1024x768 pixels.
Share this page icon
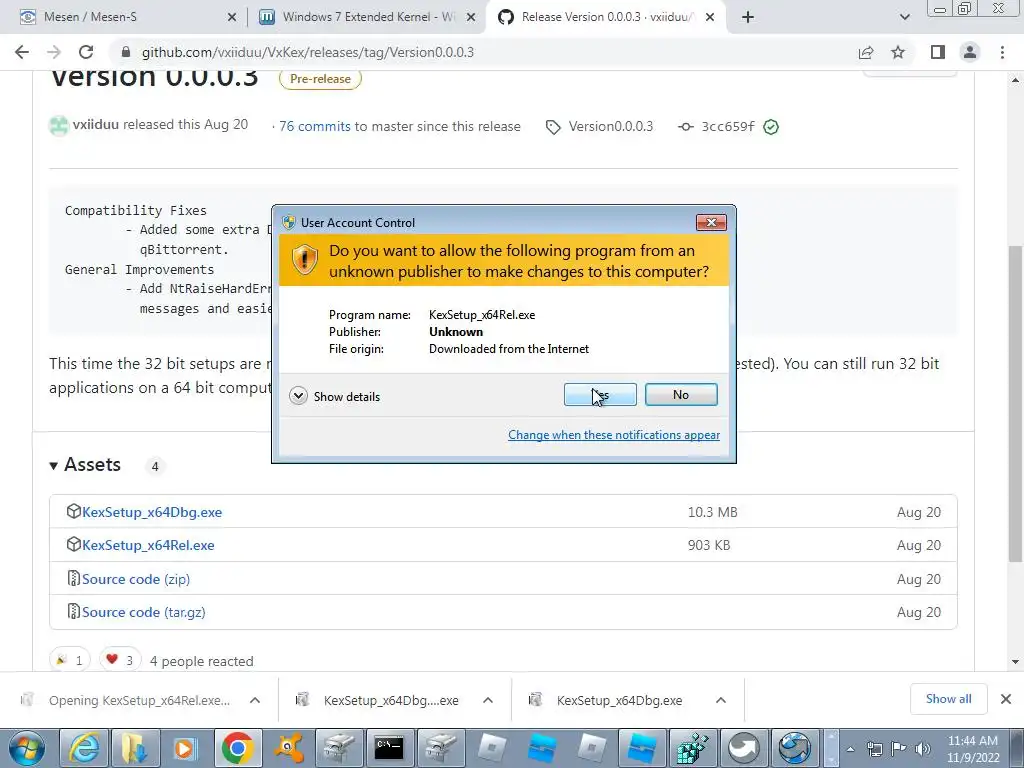(866, 52)
